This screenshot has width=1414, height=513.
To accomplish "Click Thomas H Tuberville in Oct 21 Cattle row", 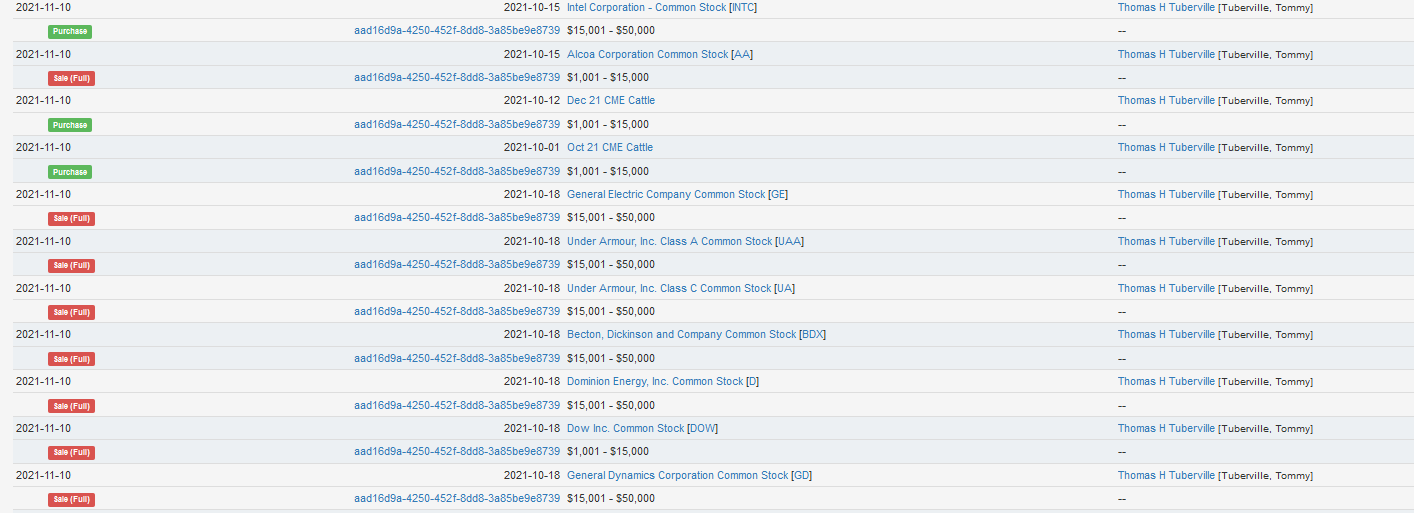I will click(1166, 147).
